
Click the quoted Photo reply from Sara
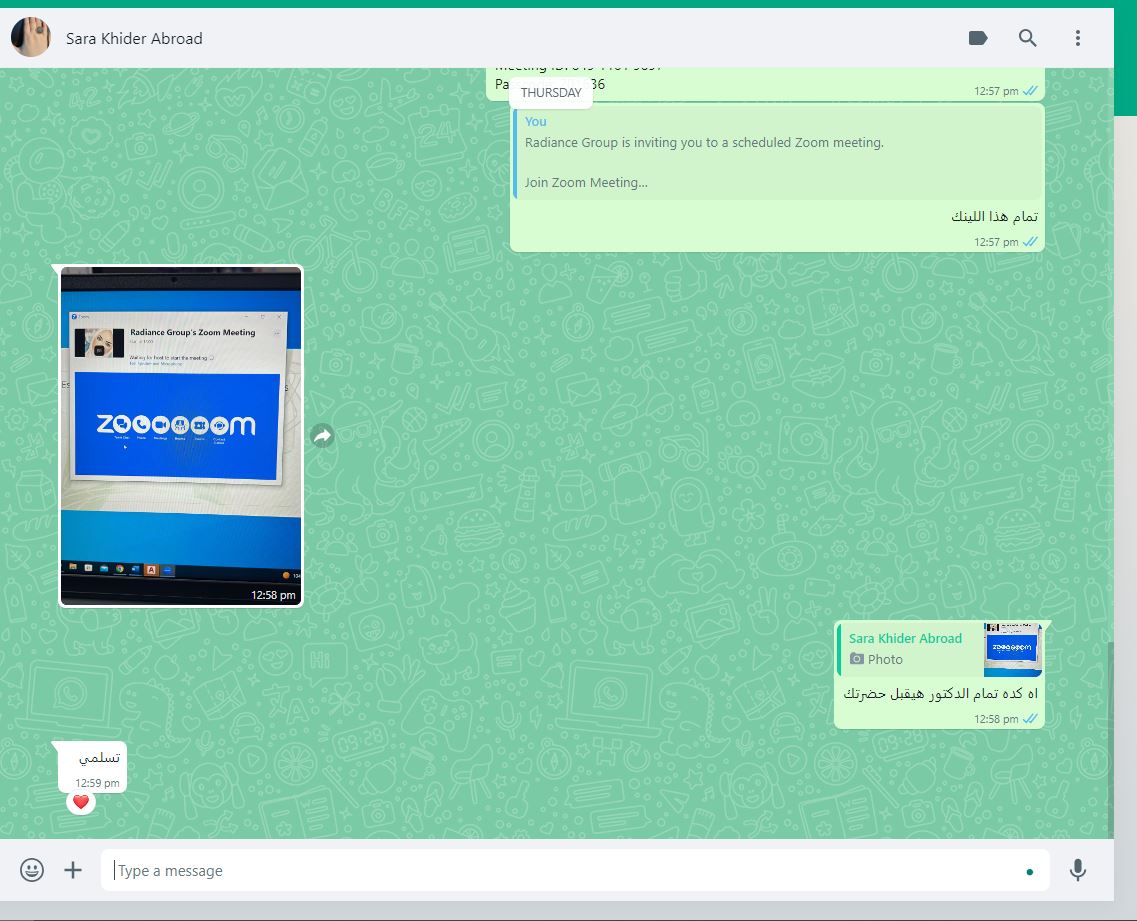(940, 649)
